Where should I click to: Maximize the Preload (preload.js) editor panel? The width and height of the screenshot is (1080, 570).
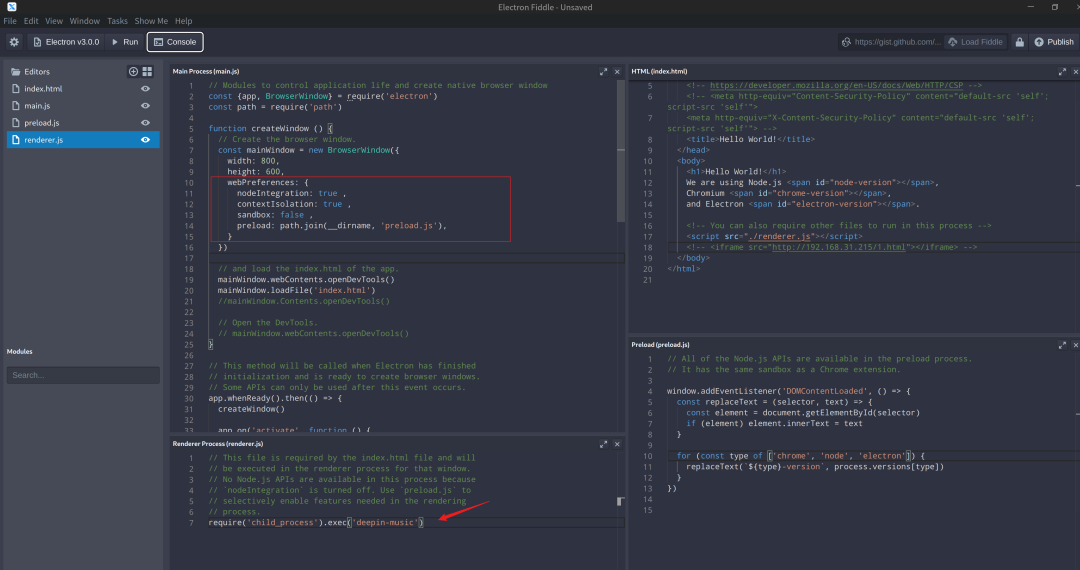pyautogui.click(x=1062, y=345)
